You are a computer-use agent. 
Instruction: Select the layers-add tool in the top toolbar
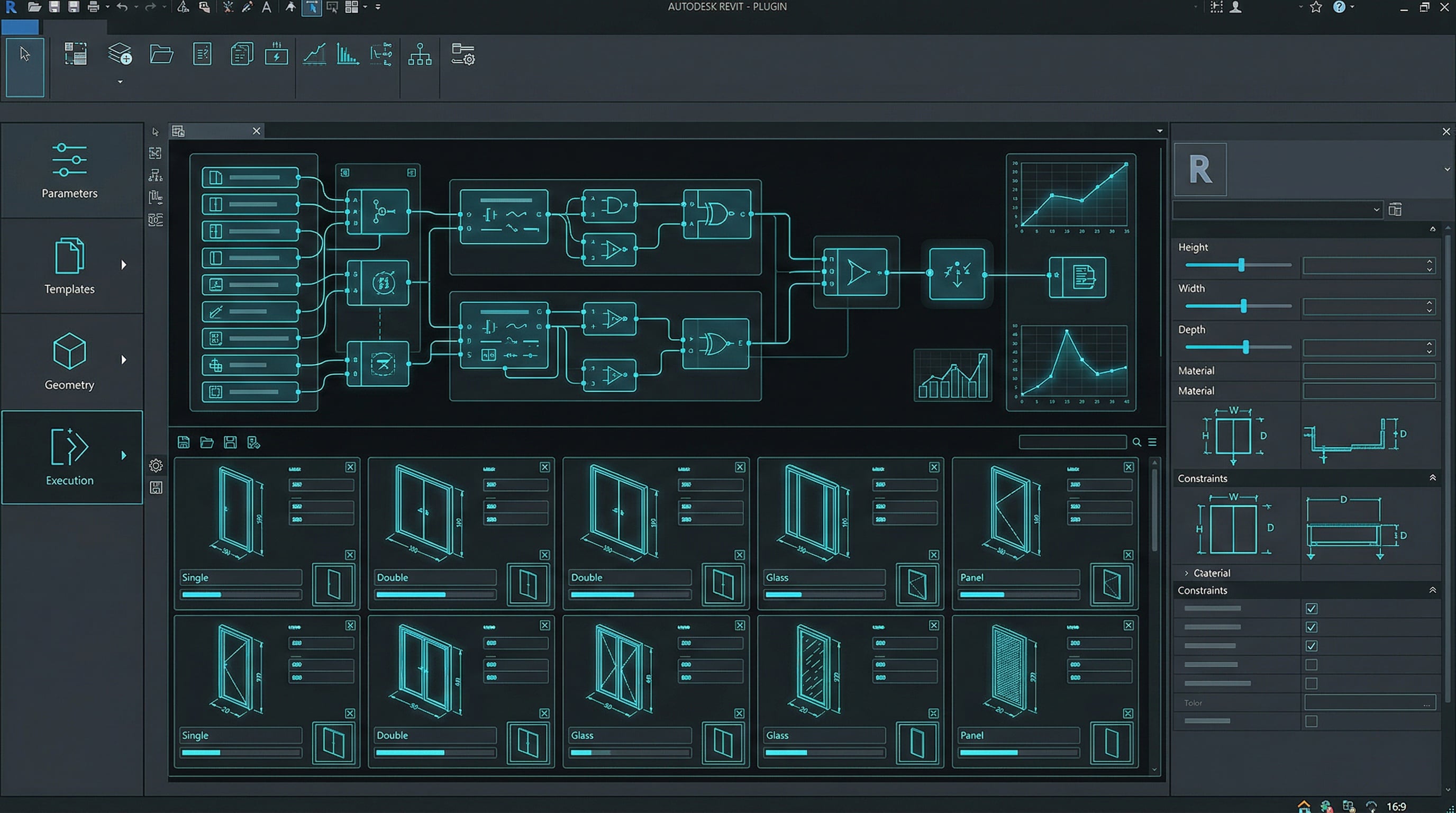tap(119, 53)
